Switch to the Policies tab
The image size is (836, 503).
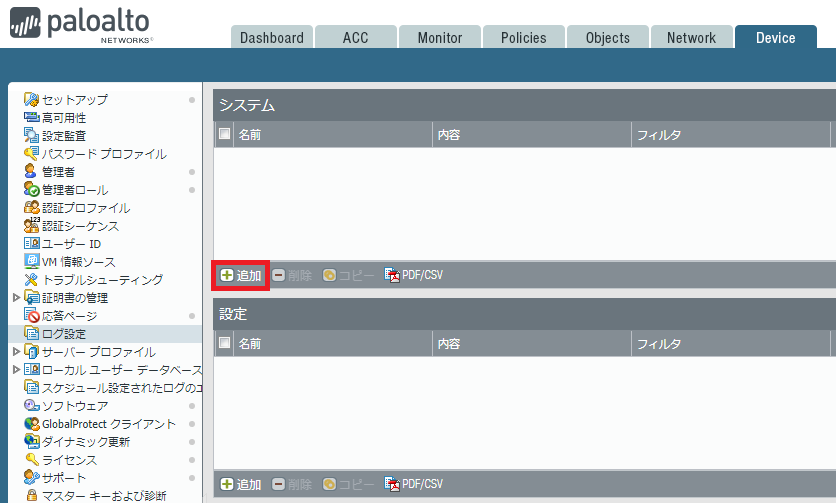click(523, 38)
